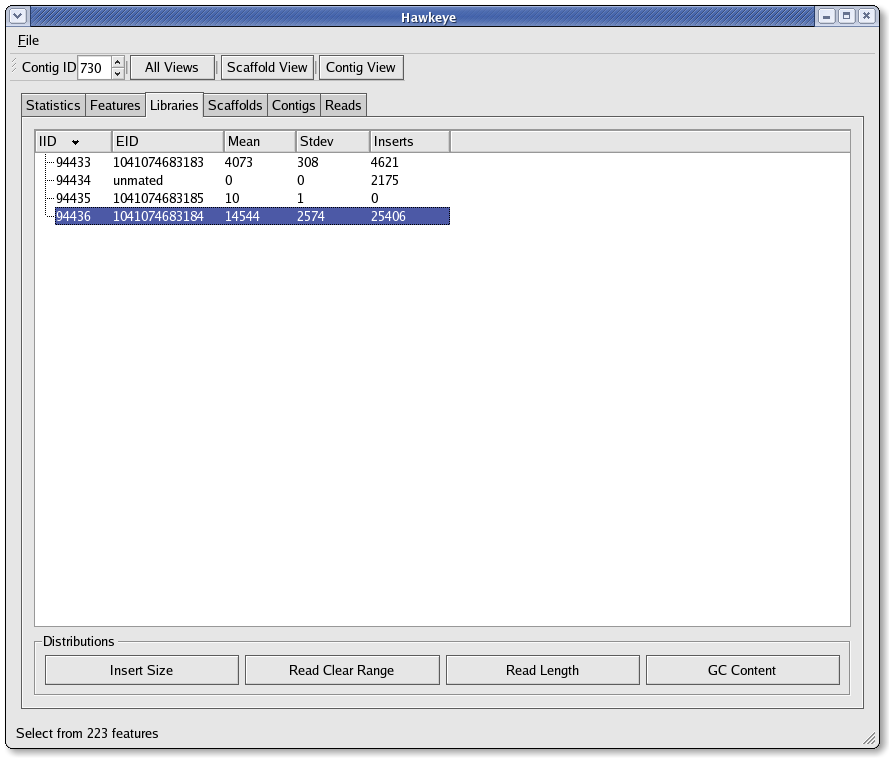Switch to the Features tab
This screenshot has width=889, height=758.
coord(115,105)
